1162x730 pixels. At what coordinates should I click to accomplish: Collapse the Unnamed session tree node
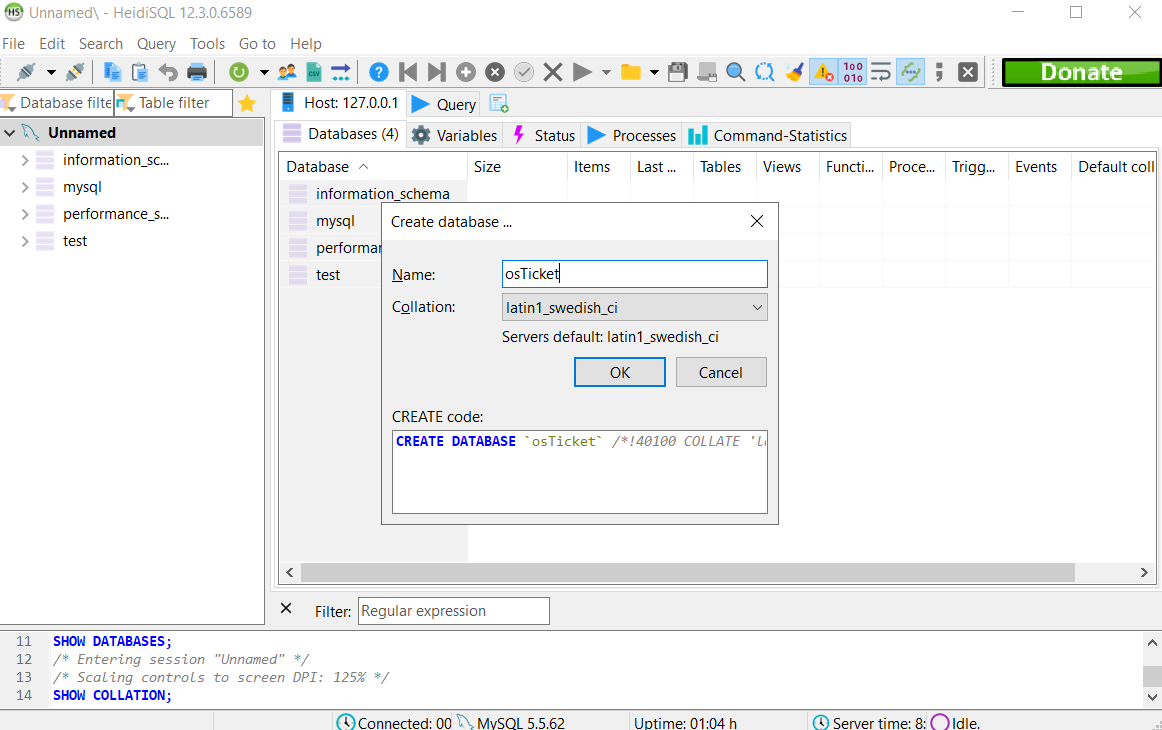(10, 133)
